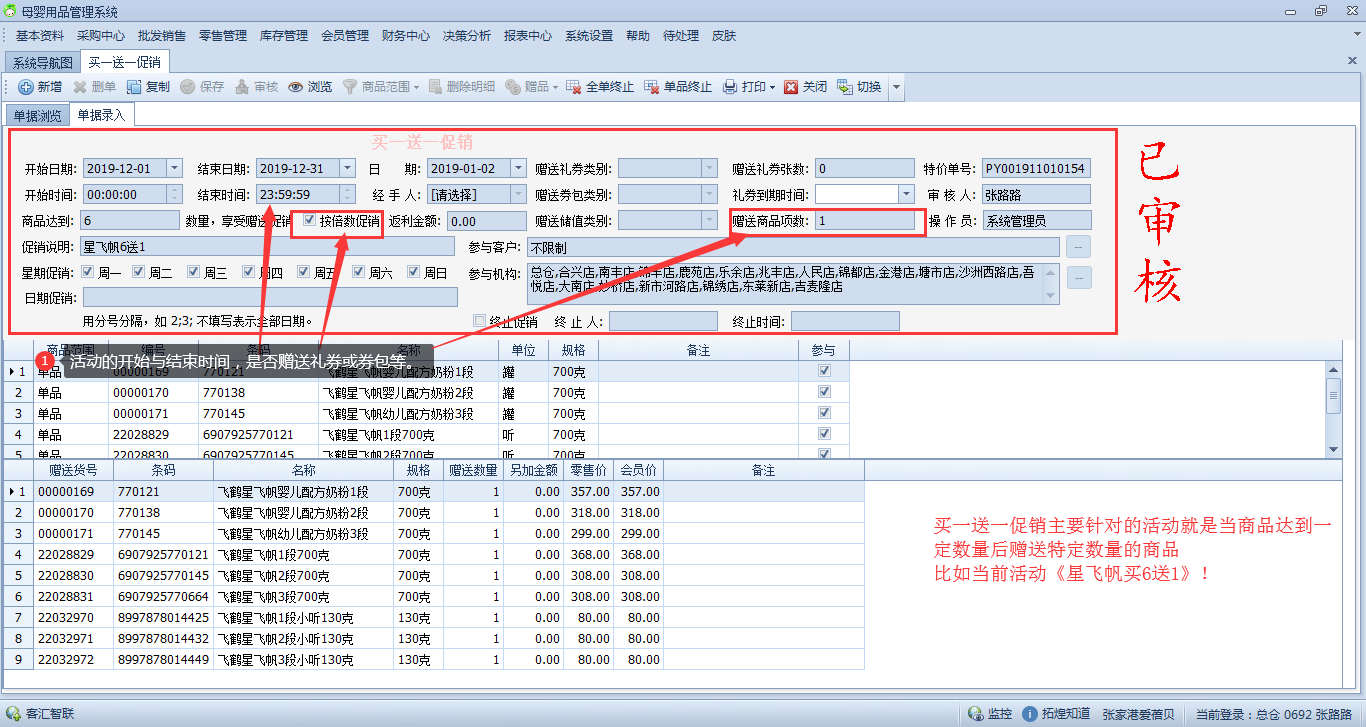Click the 删除明细 icon
The image size is (1366, 727).
click(x=435, y=87)
